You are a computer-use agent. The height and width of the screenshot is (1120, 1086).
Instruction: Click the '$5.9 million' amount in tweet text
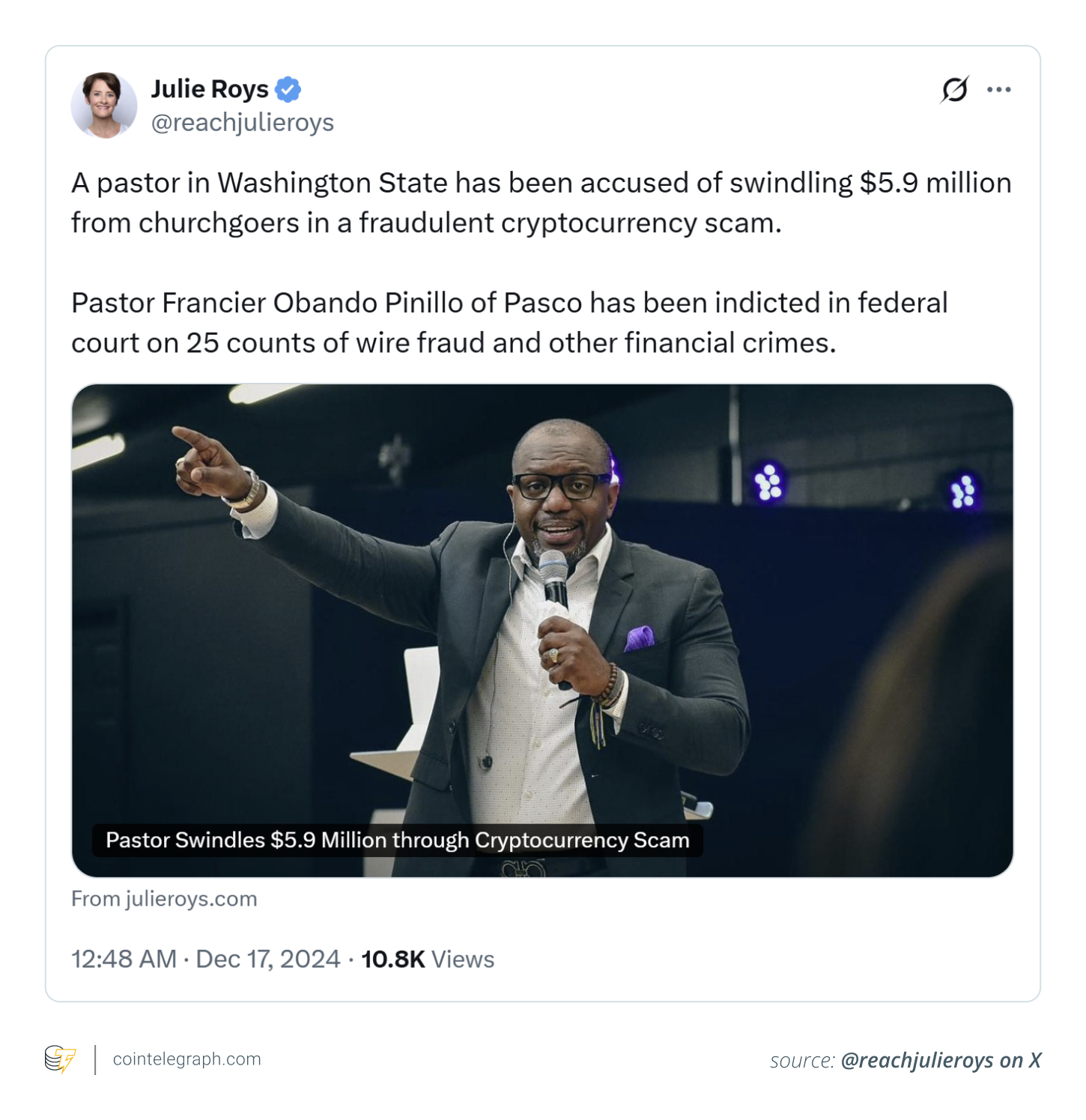(x=935, y=183)
